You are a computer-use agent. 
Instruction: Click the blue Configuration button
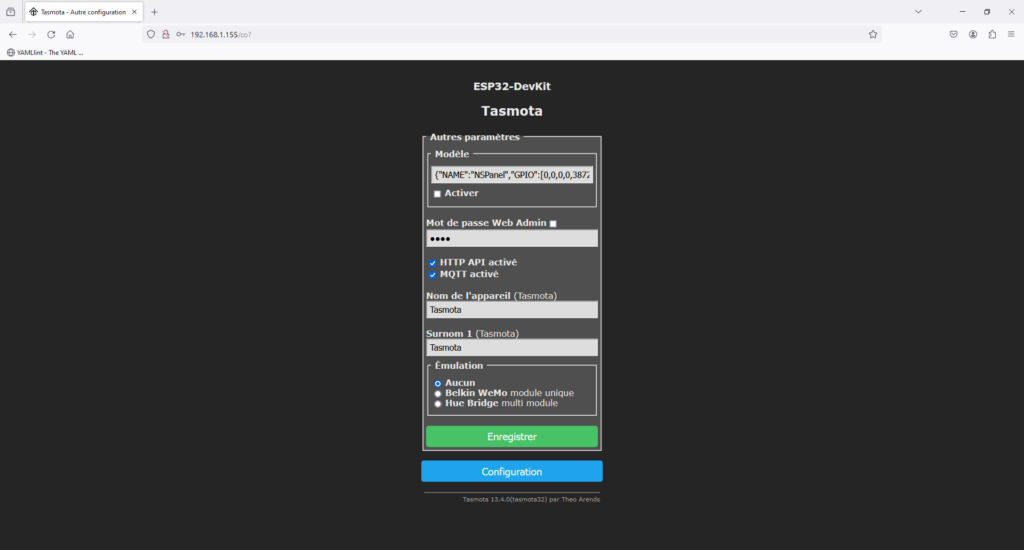pos(511,472)
